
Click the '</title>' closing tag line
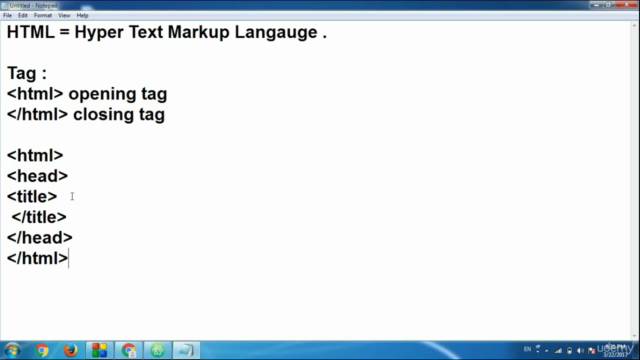click(x=39, y=217)
